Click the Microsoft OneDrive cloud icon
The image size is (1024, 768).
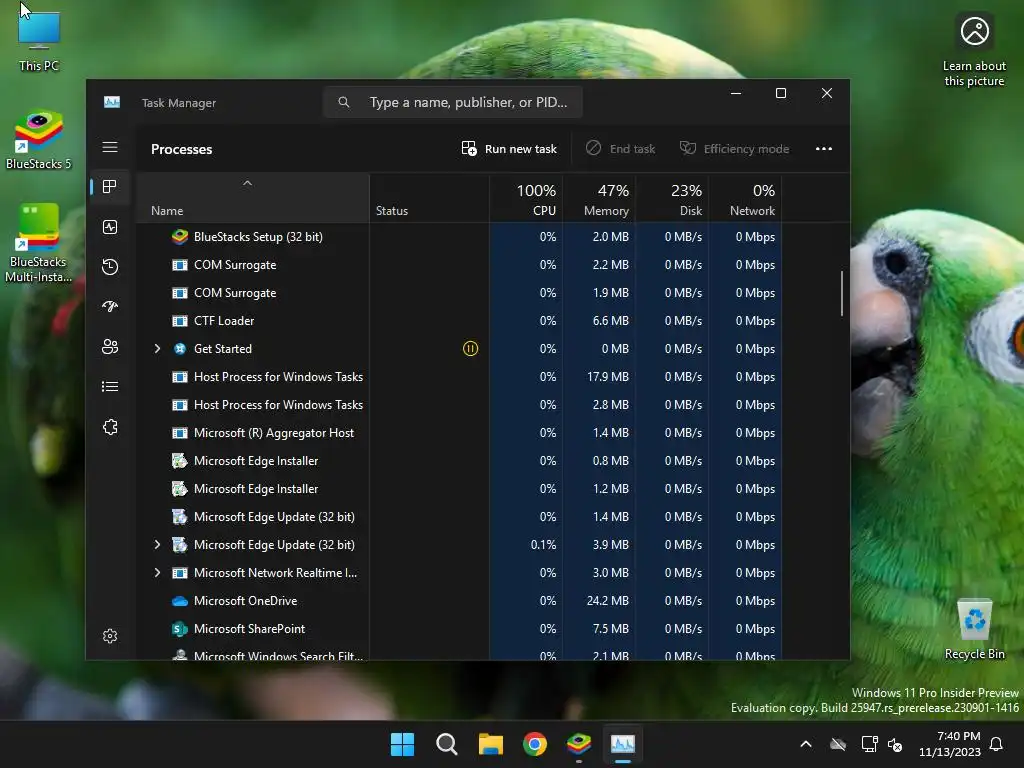pyautogui.click(x=180, y=601)
